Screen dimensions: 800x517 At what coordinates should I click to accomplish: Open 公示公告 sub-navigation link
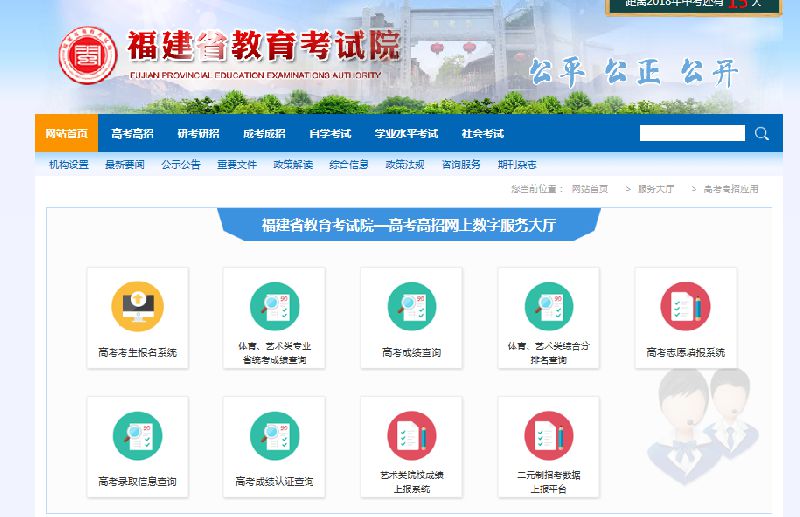(x=181, y=165)
